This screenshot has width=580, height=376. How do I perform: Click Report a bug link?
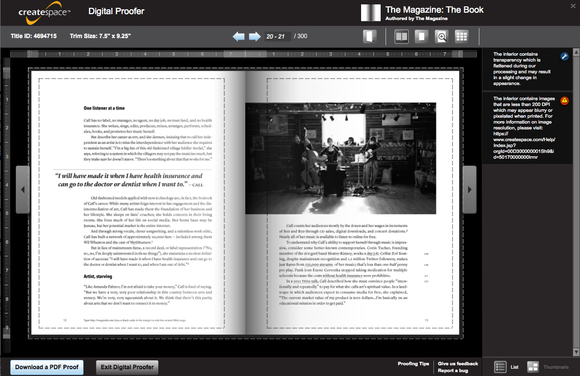(453, 370)
